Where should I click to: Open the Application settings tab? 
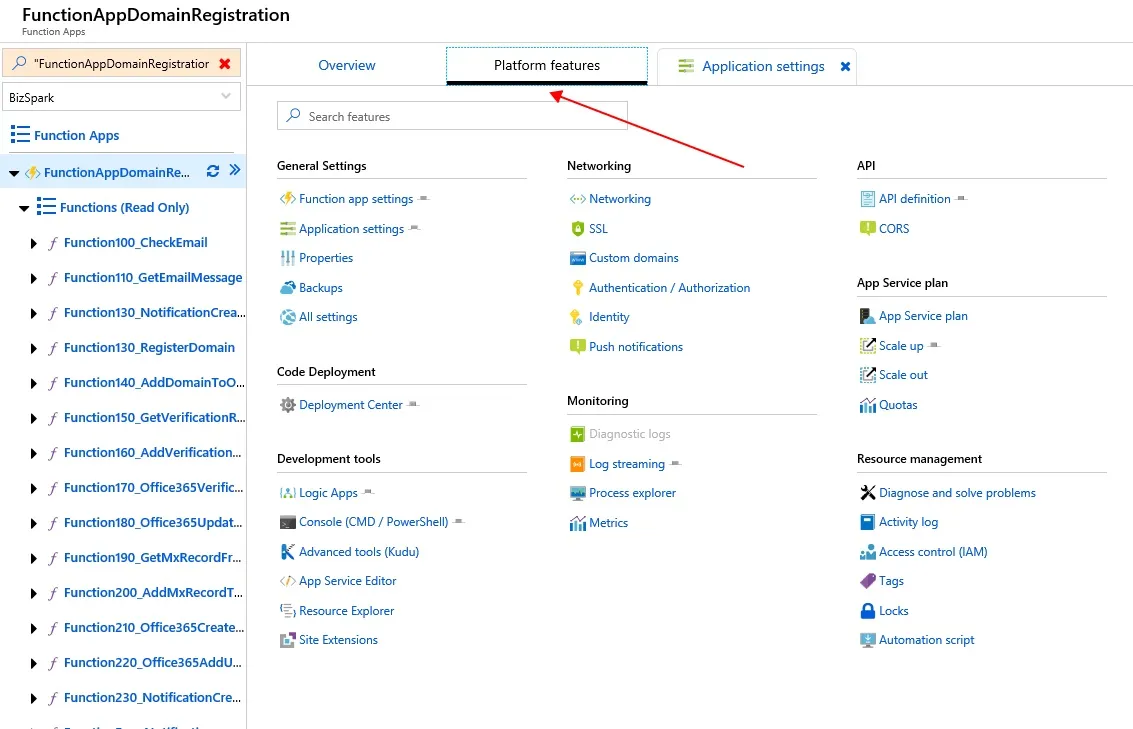[x=762, y=67]
